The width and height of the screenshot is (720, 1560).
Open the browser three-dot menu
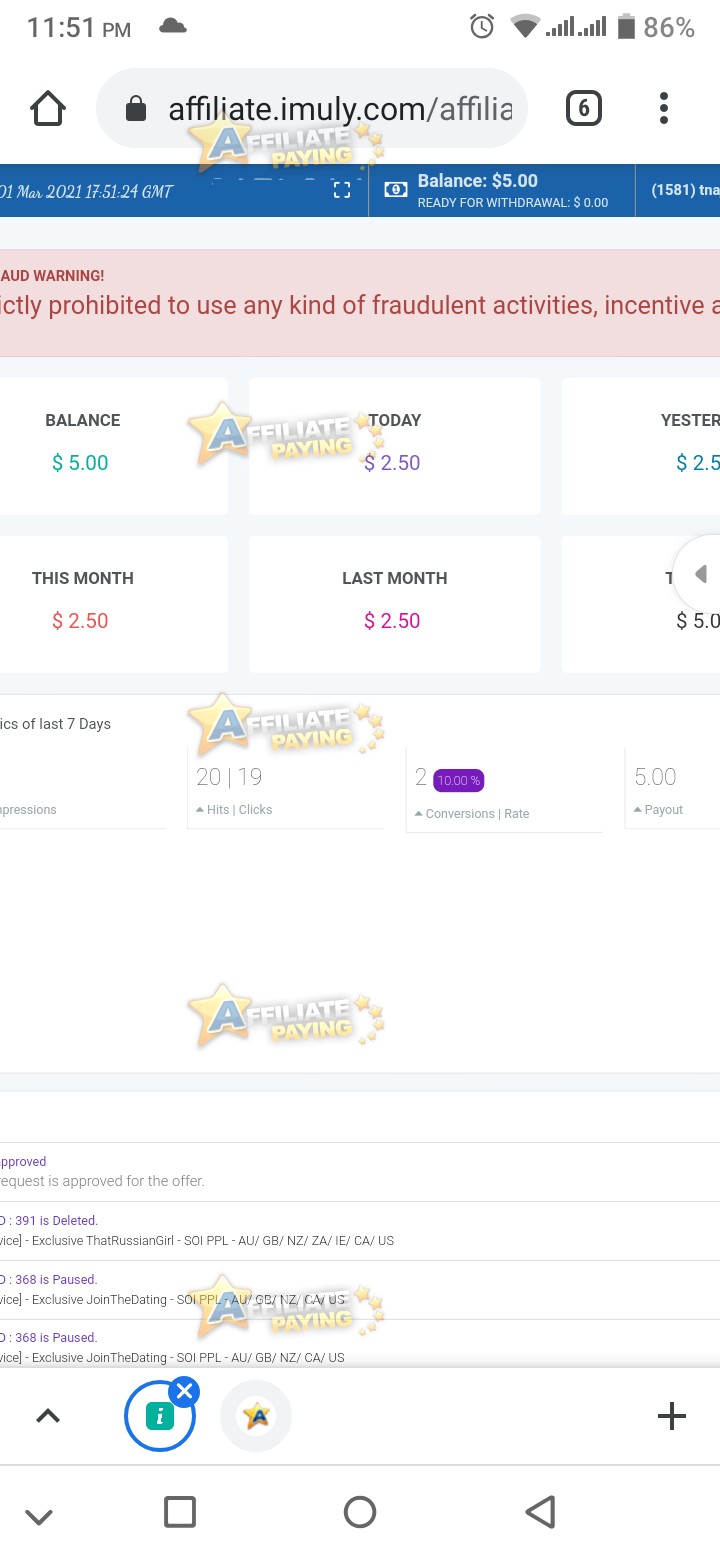(x=664, y=108)
